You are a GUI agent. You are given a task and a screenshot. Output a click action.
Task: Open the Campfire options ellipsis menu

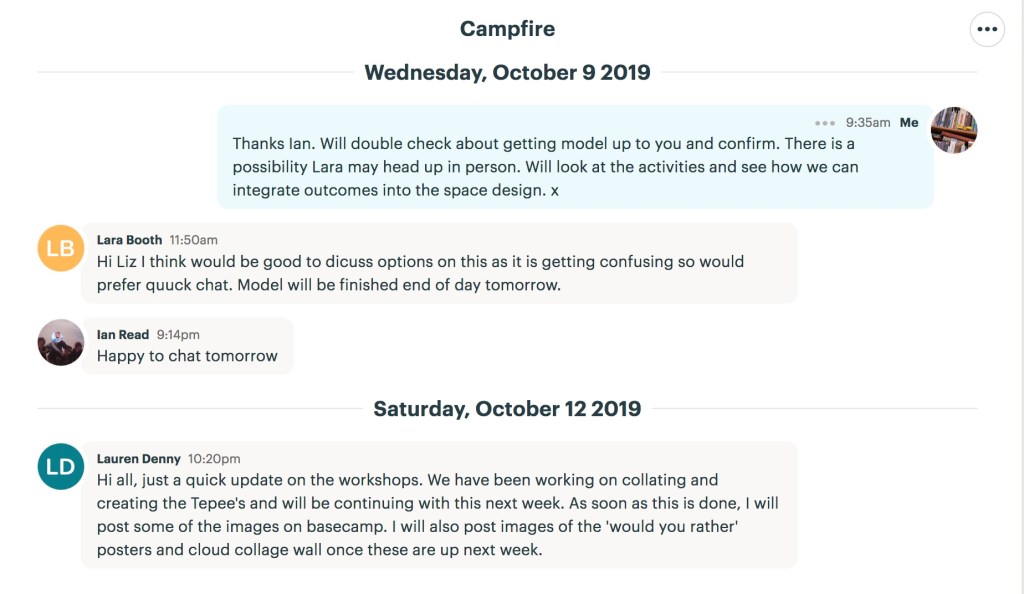[x=987, y=29]
